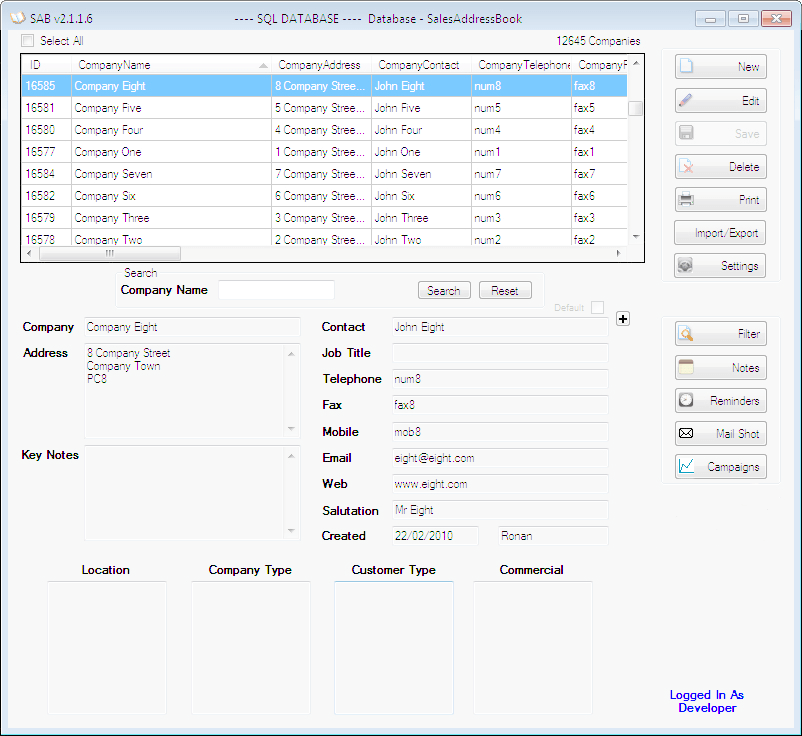The width and height of the screenshot is (802, 736).
Task: Click the Contact field with John Eight
Action: (x=500, y=327)
